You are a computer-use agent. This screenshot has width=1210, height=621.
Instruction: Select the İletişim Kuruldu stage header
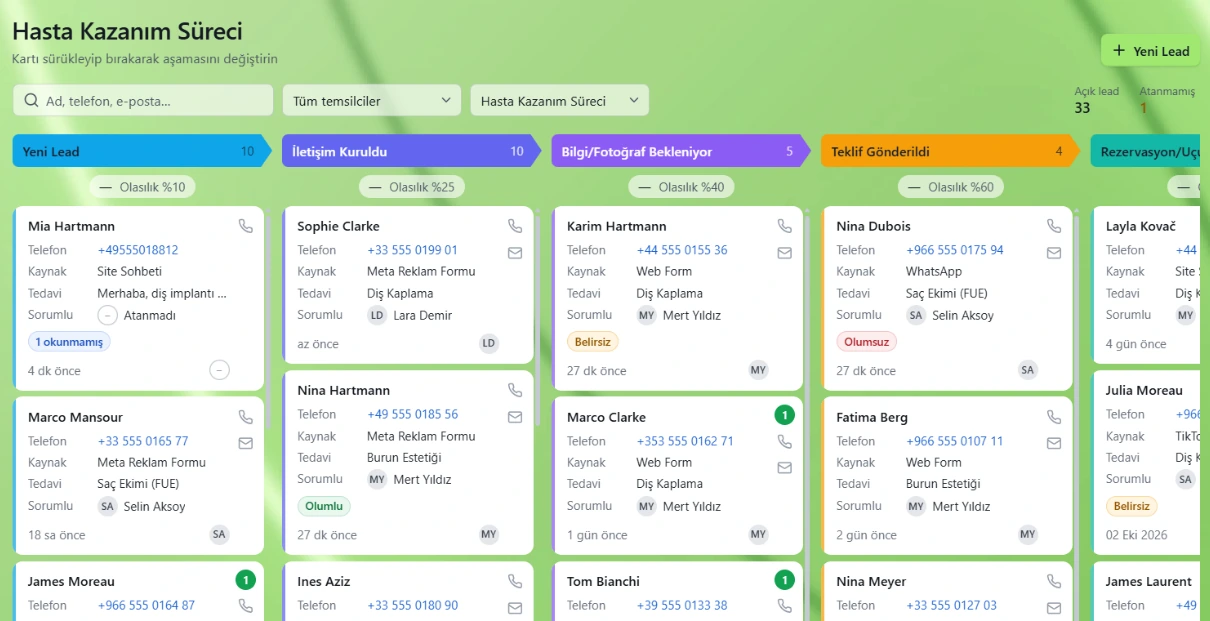click(412, 151)
